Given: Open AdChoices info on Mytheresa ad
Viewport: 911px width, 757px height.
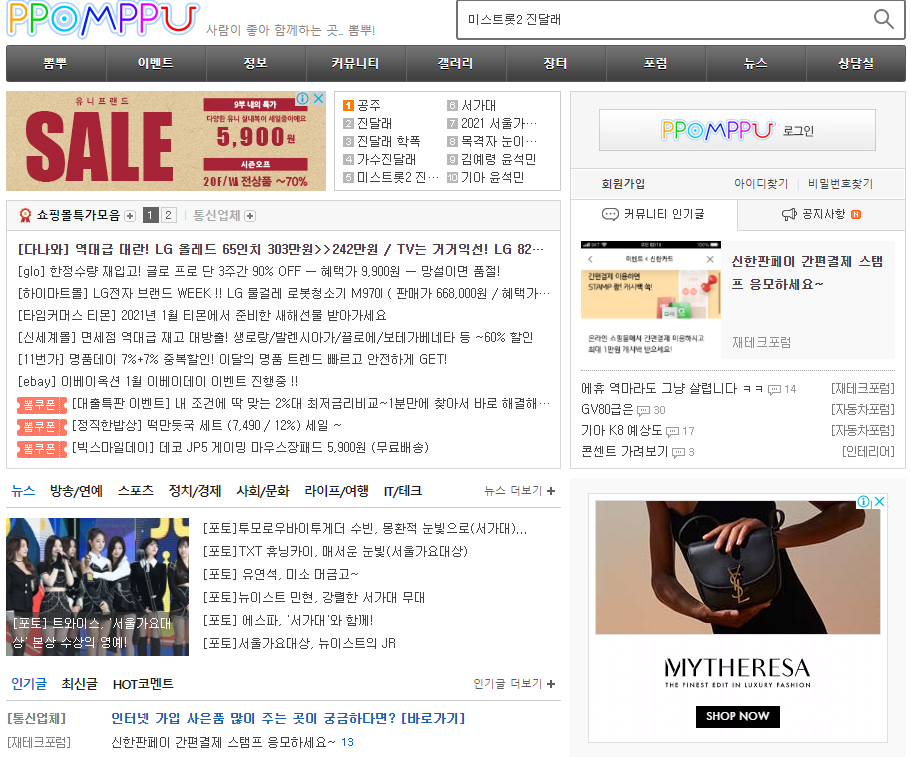Looking at the screenshot, I should [x=864, y=501].
